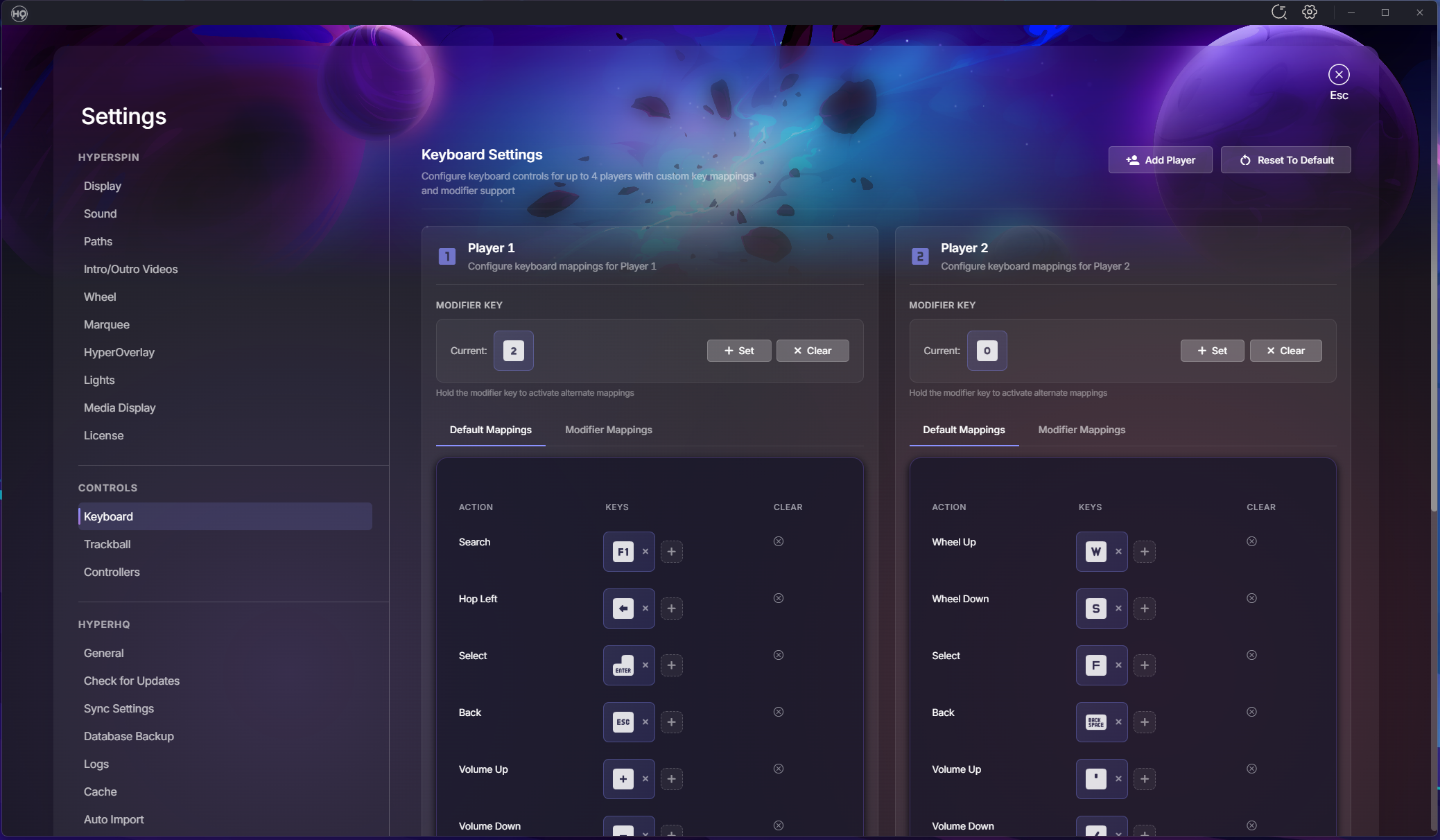
Task: Open HyperOverlay settings in sidebar
Action: pos(119,352)
